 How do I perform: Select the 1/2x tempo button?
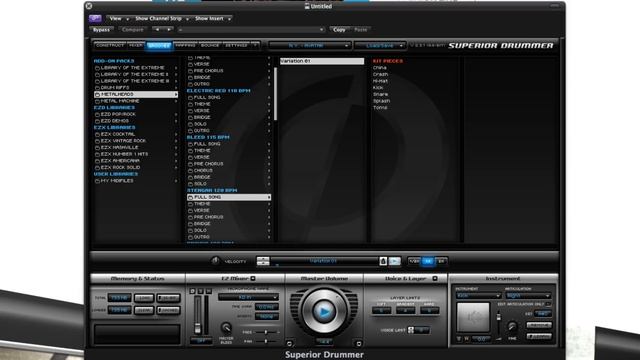click(414, 261)
